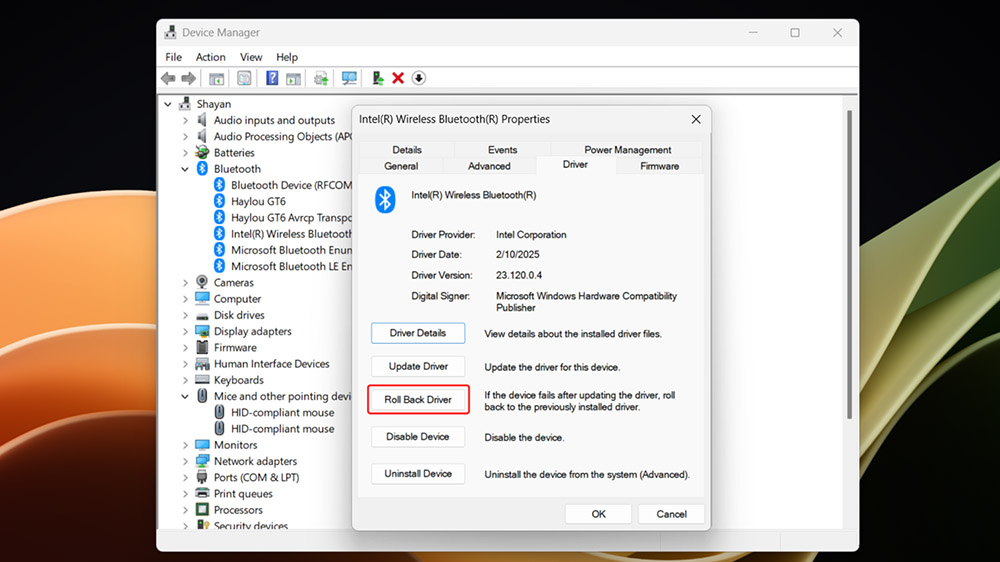Expand the Monitors node chevron

click(x=186, y=445)
